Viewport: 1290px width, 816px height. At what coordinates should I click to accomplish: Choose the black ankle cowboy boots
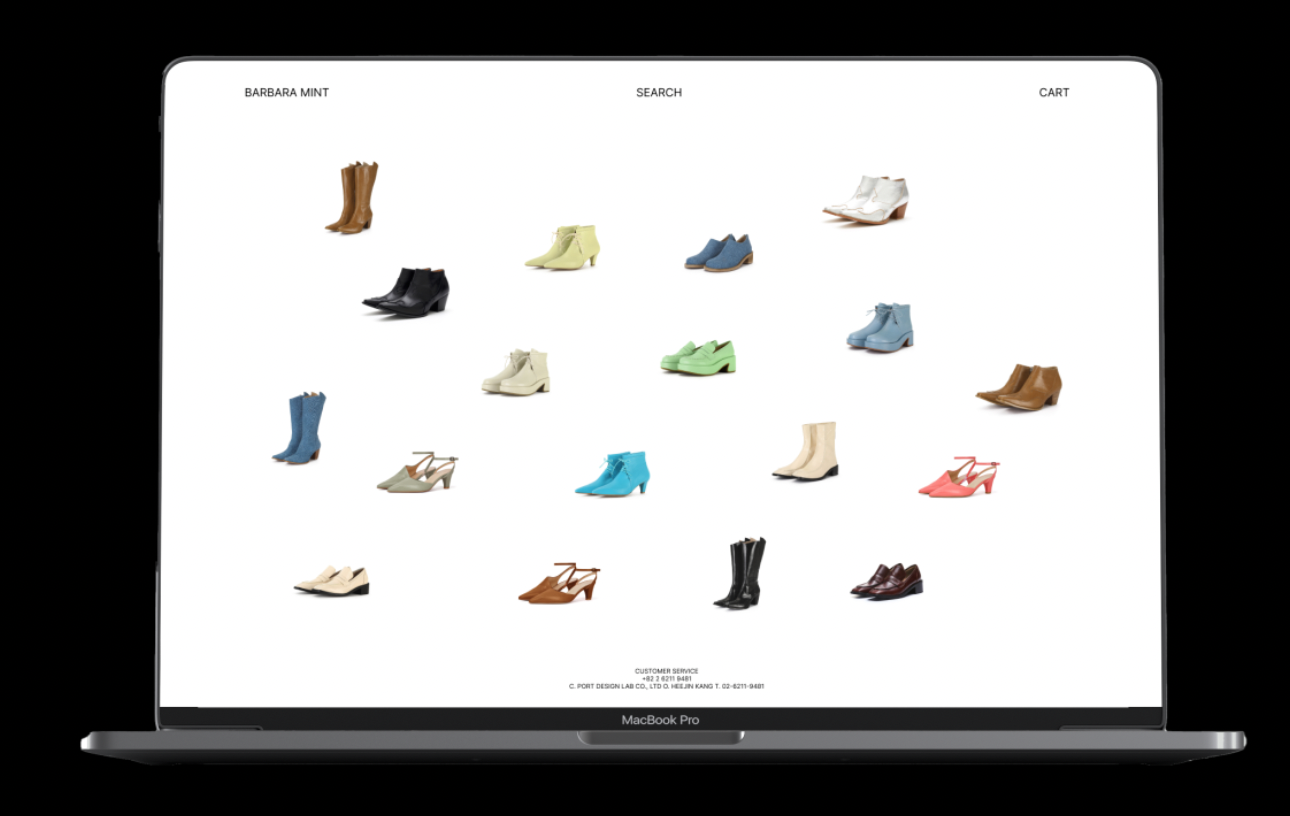click(406, 292)
